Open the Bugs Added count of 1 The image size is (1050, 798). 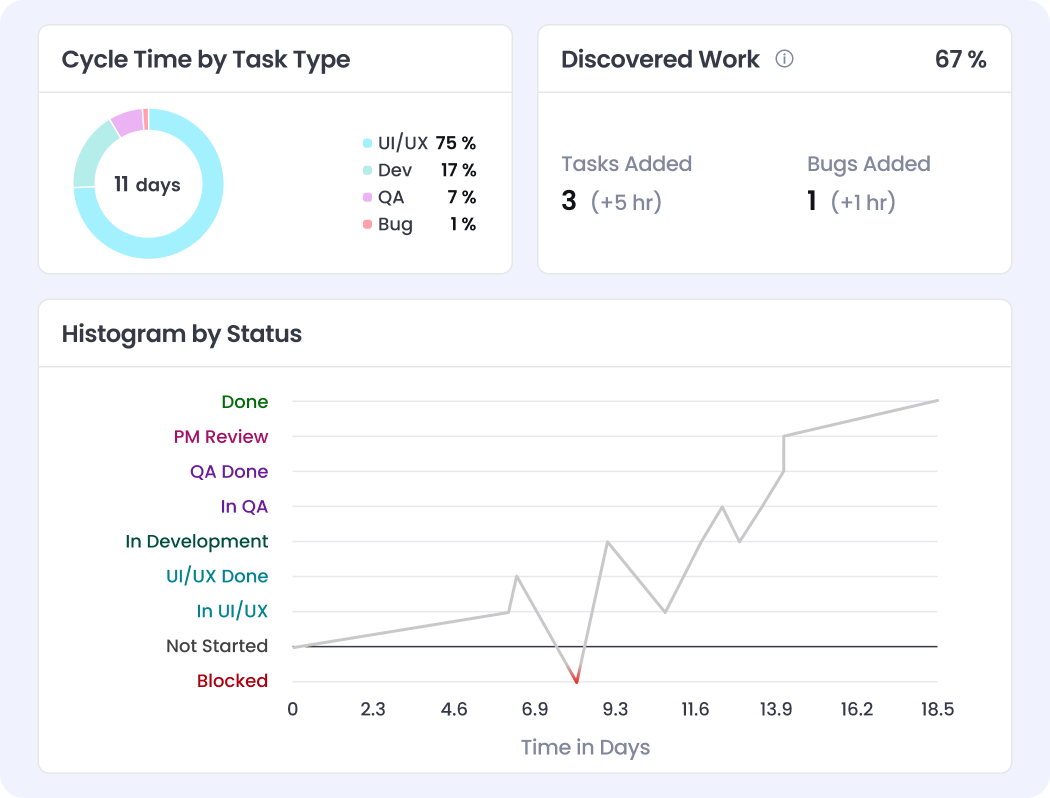click(812, 202)
